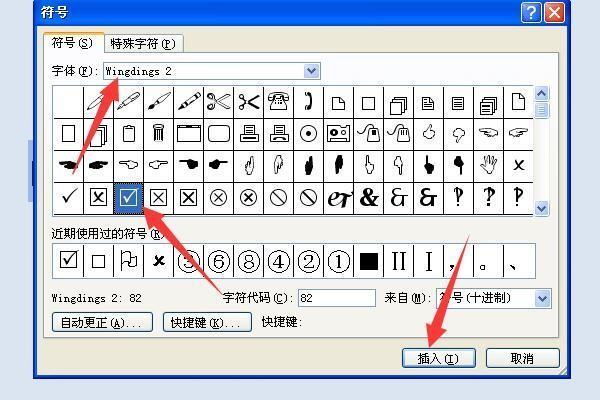Select the telephone handset symbol
The width and height of the screenshot is (600, 400).
(308, 102)
